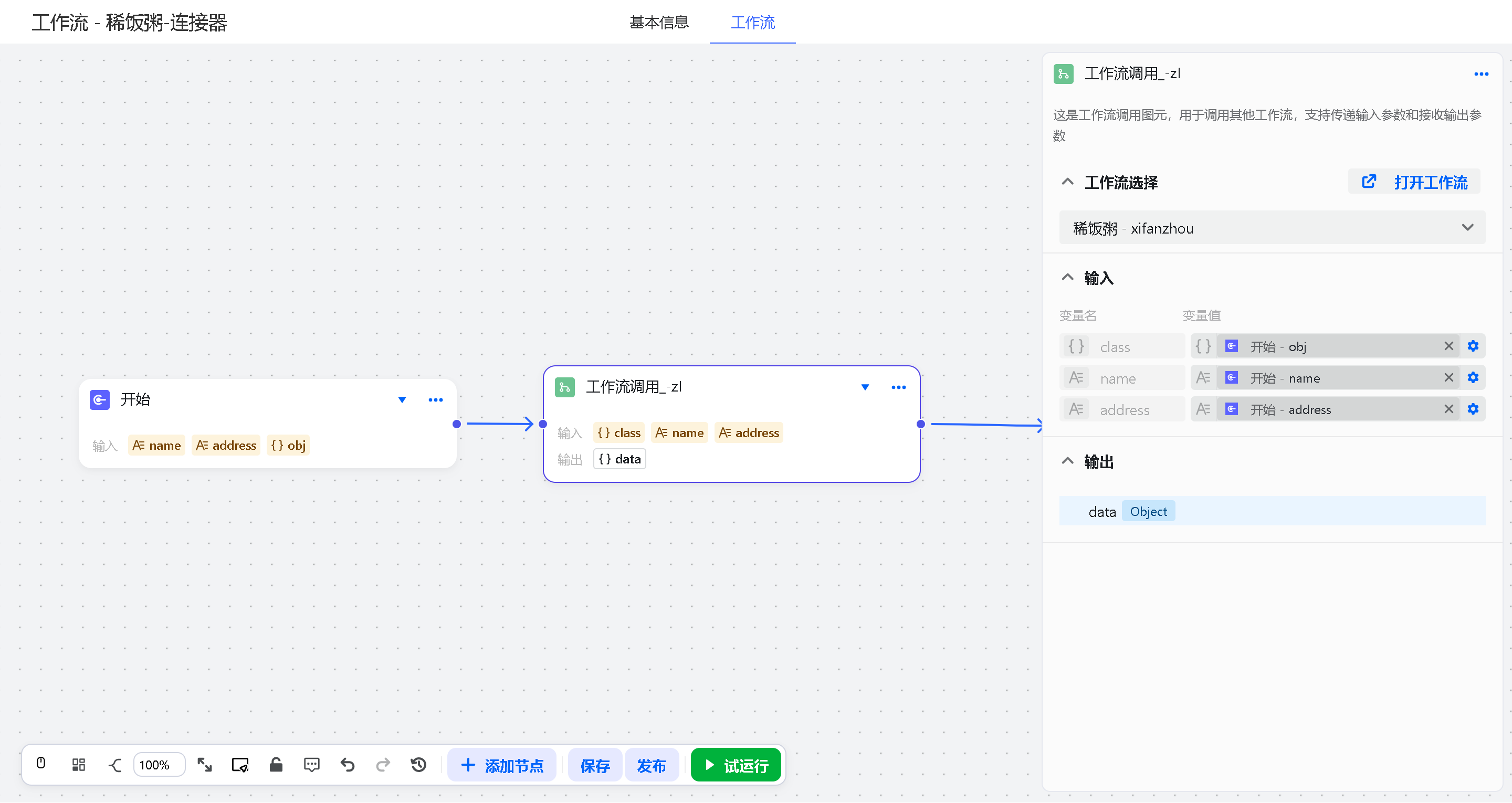Viewport: 1512px width, 803px height.
Task: Click the auto-layout grid icon in toolbar
Action: click(x=79, y=764)
